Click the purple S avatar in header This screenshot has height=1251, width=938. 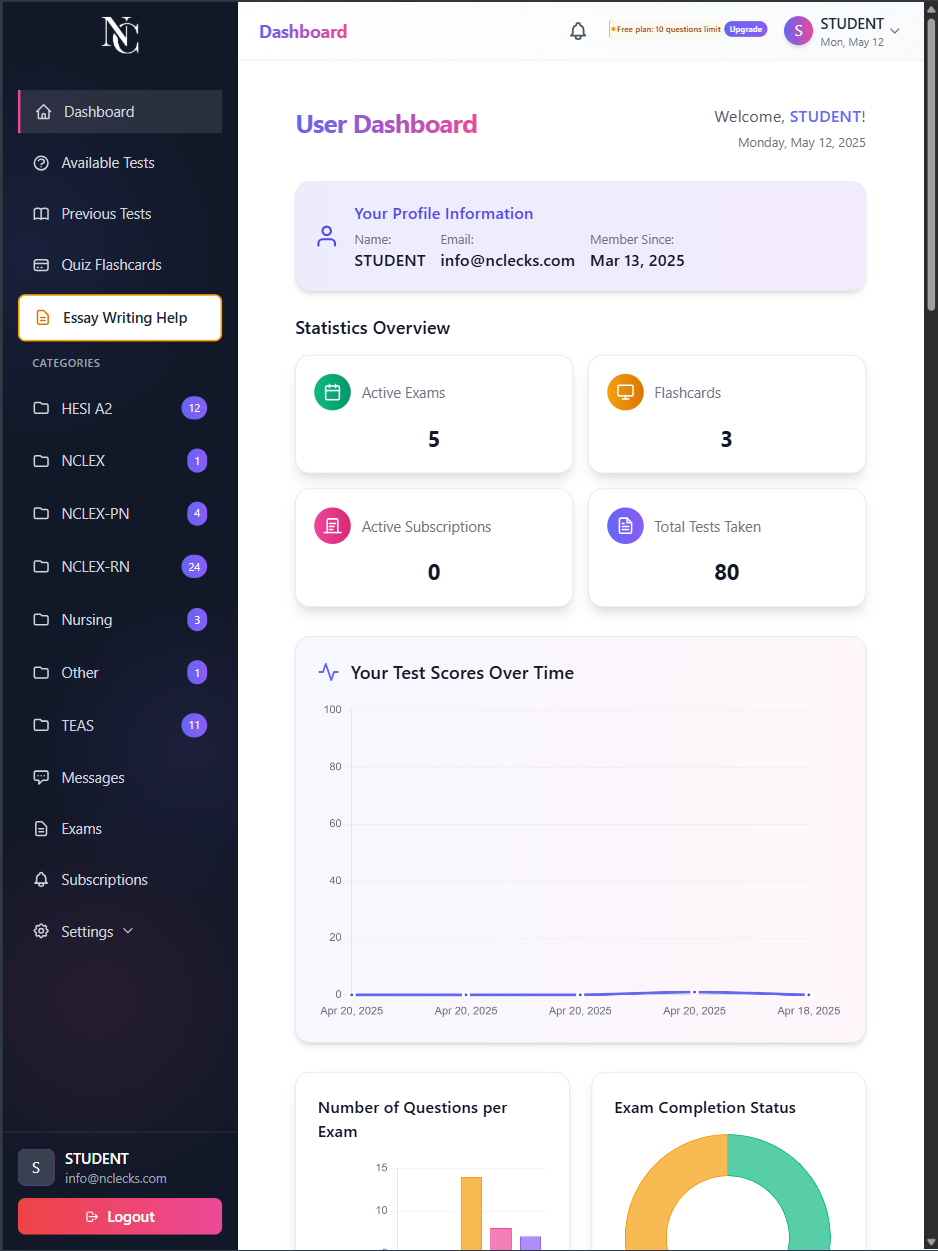coord(798,31)
